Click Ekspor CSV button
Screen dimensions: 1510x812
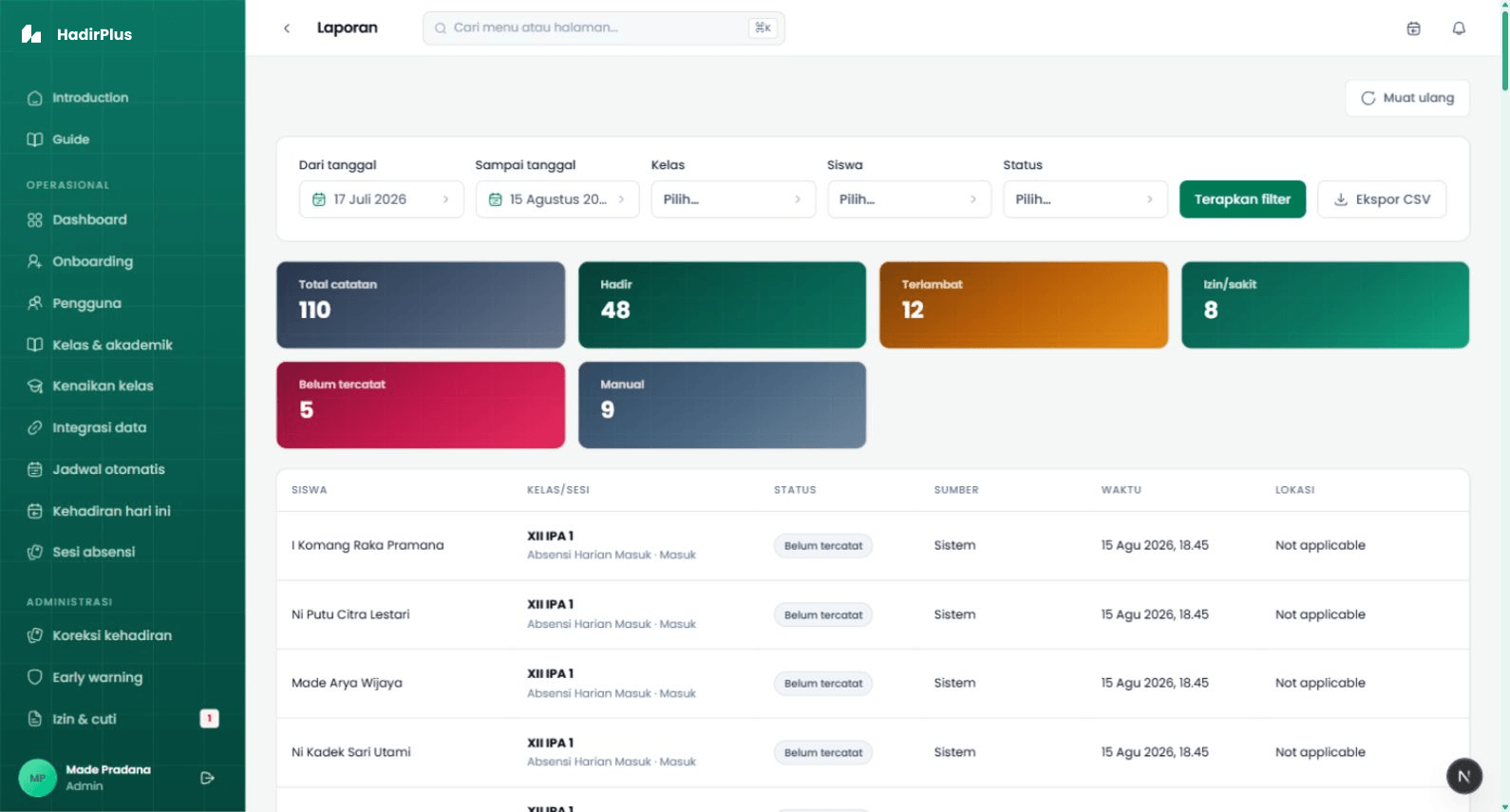pyautogui.click(x=1382, y=199)
